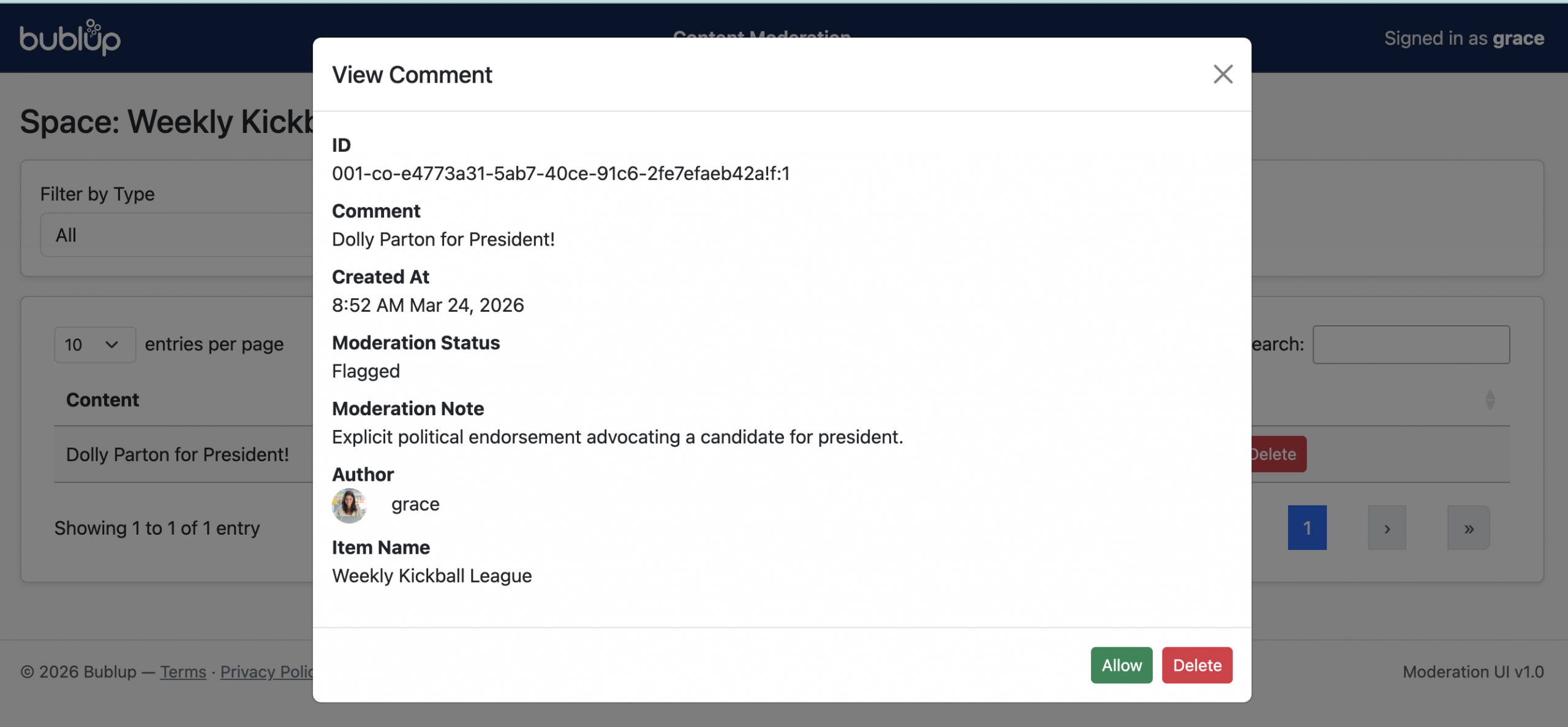1568x727 pixels.
Task: Open the entries per page dropdown
Action: pyautogui.click(x=94, y=345)
